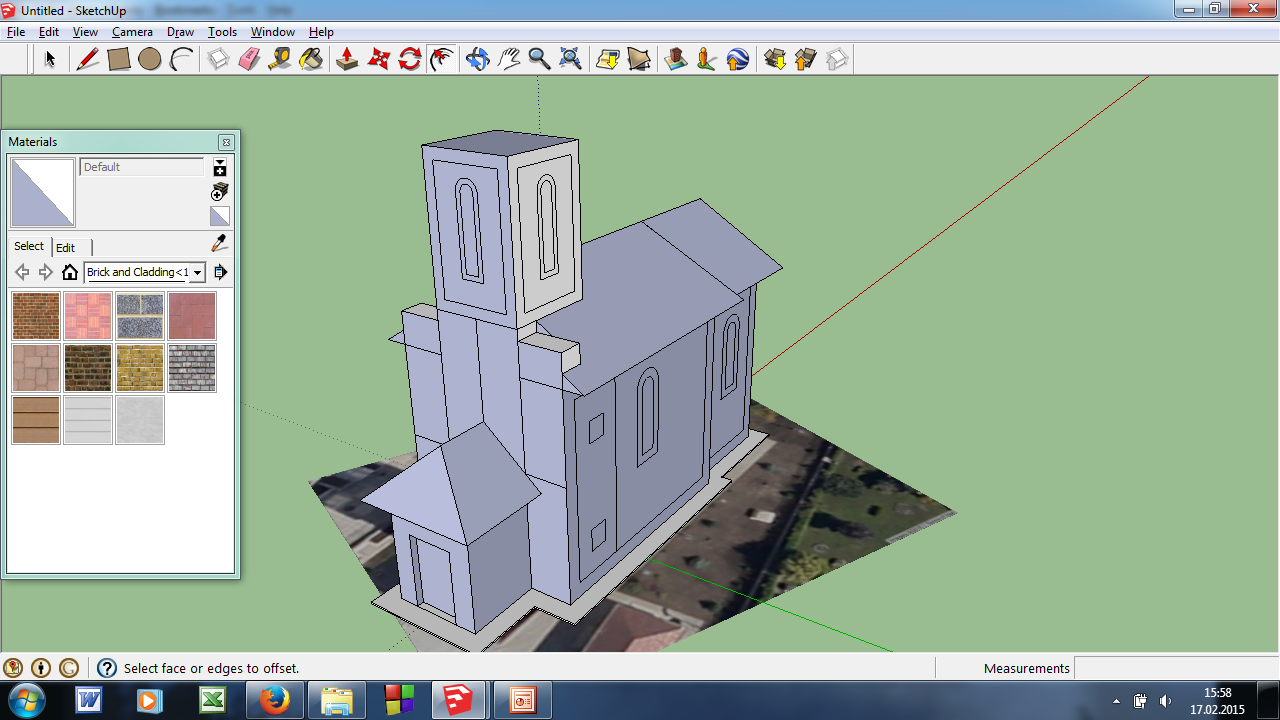This screenshot has height=720, width=1280.
Task: Click the Create Material button
Action: coord(220,191)
